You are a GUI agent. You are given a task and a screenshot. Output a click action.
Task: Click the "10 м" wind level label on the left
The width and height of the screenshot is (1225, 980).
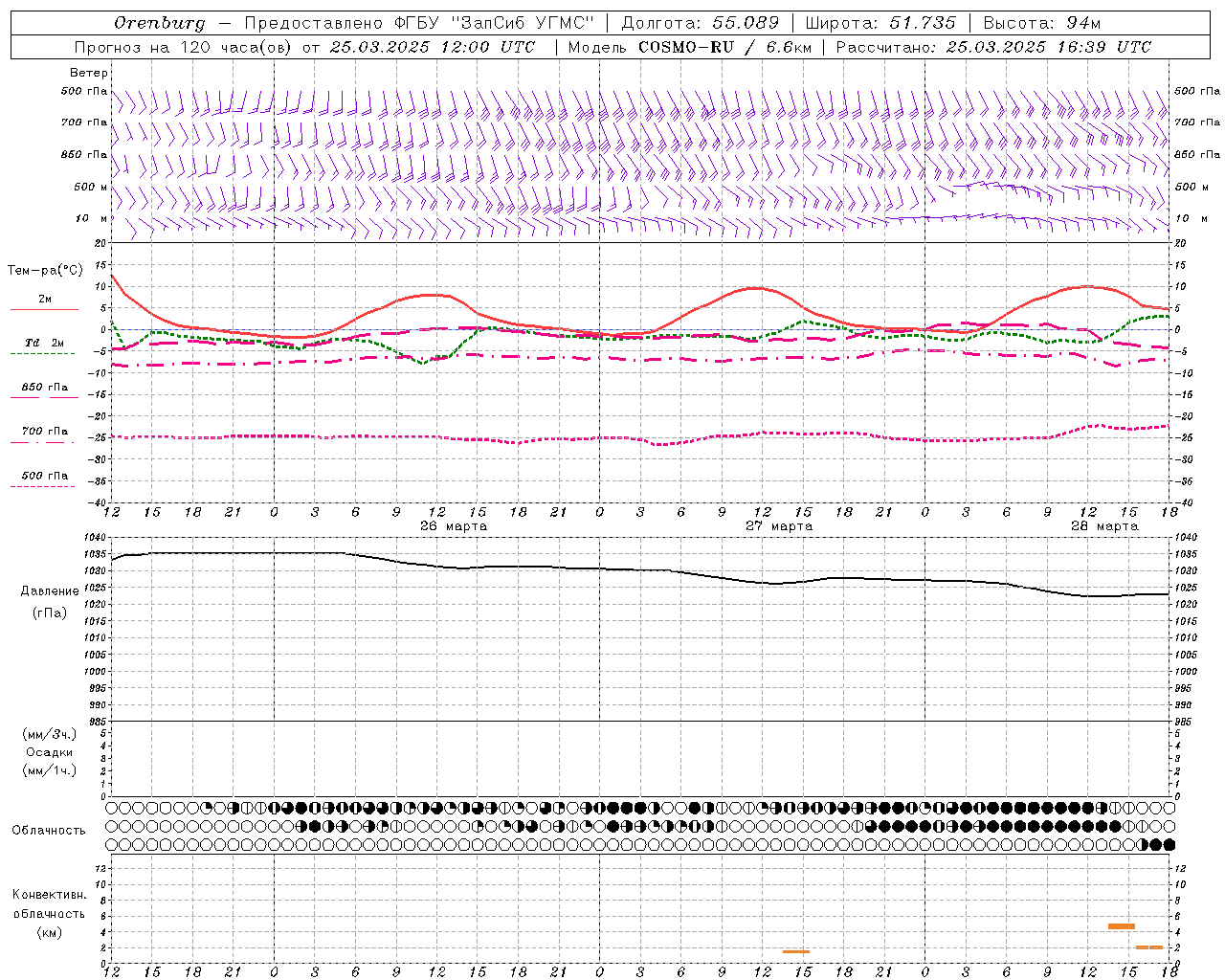click(92, 218)
